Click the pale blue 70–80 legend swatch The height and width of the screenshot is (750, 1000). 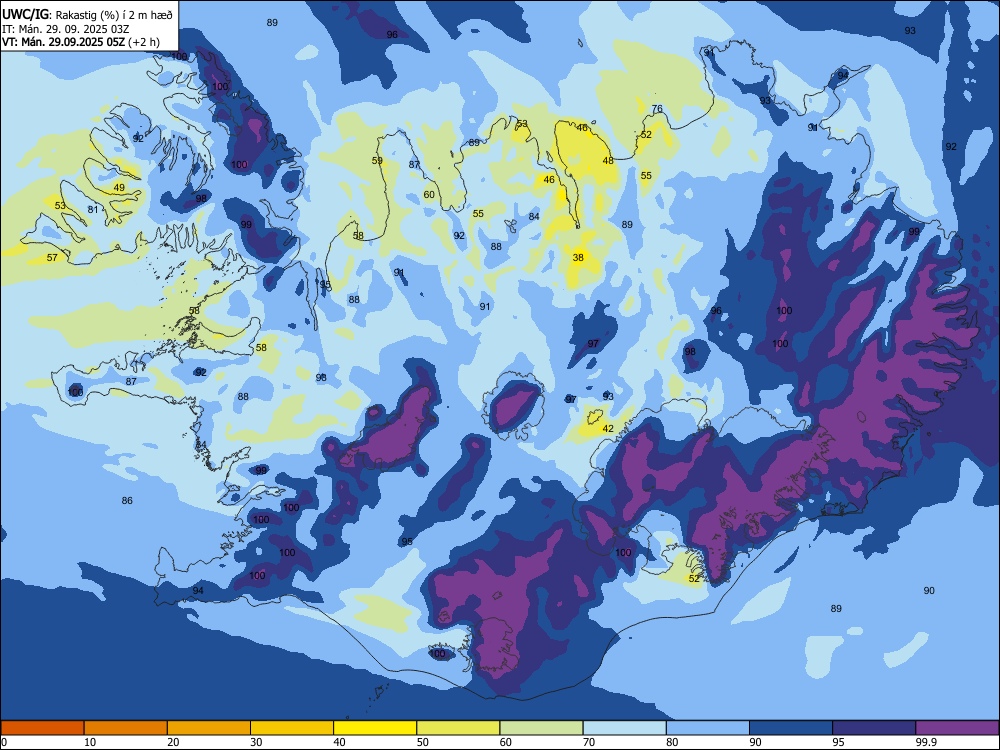pyautogui.click(x=624, y=728)
